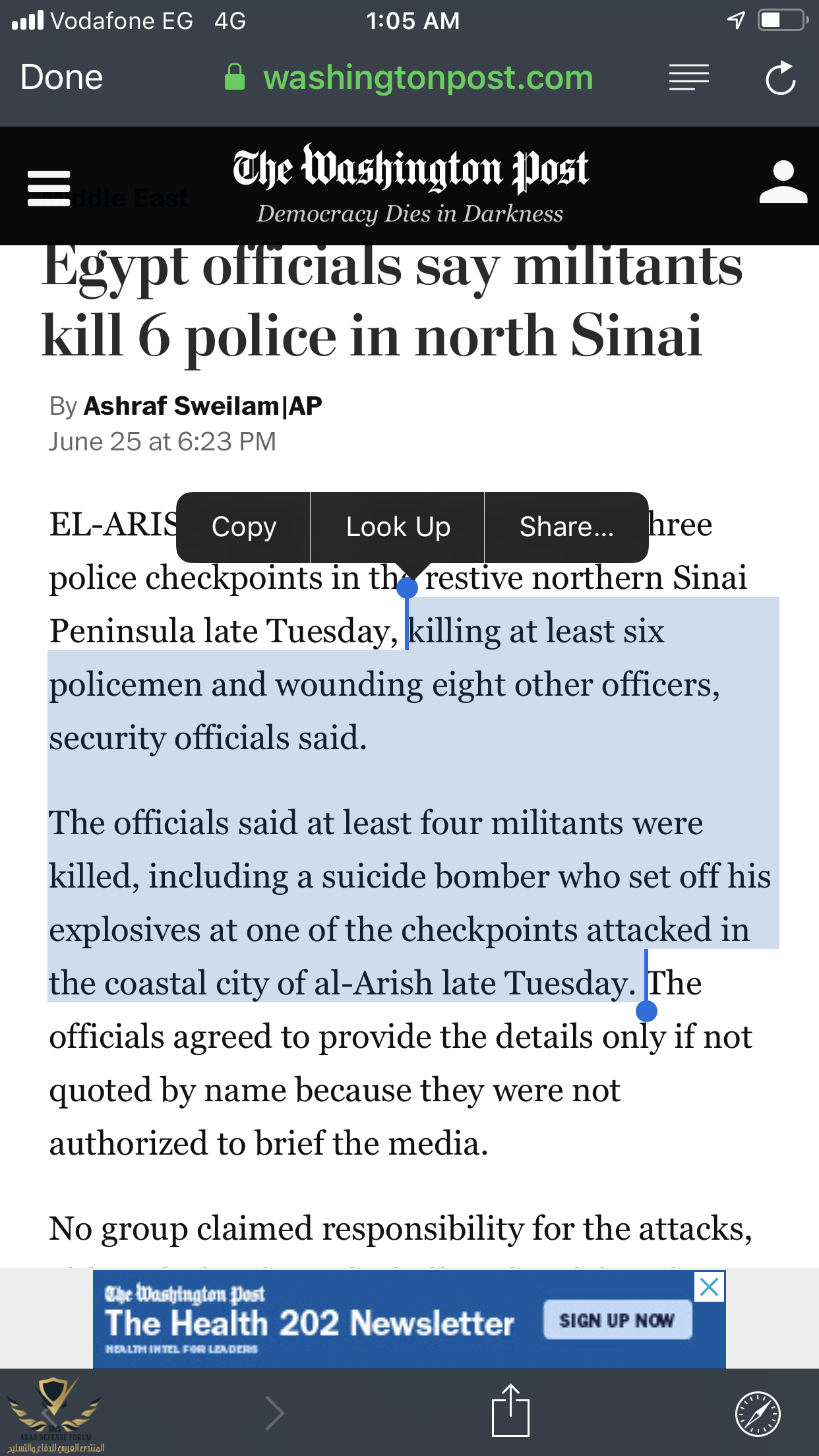This screenshot has height=1456, width=819.
Task: Tap Done to close browser view
Action: [61, 77]
